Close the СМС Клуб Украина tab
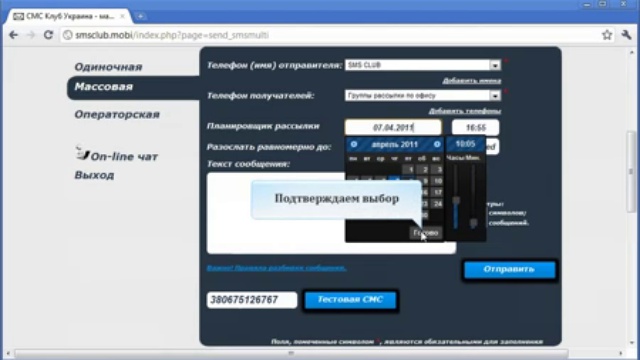The height and width of the screenshot is (360, 640). pyautogui.click(x=122, y=16)
